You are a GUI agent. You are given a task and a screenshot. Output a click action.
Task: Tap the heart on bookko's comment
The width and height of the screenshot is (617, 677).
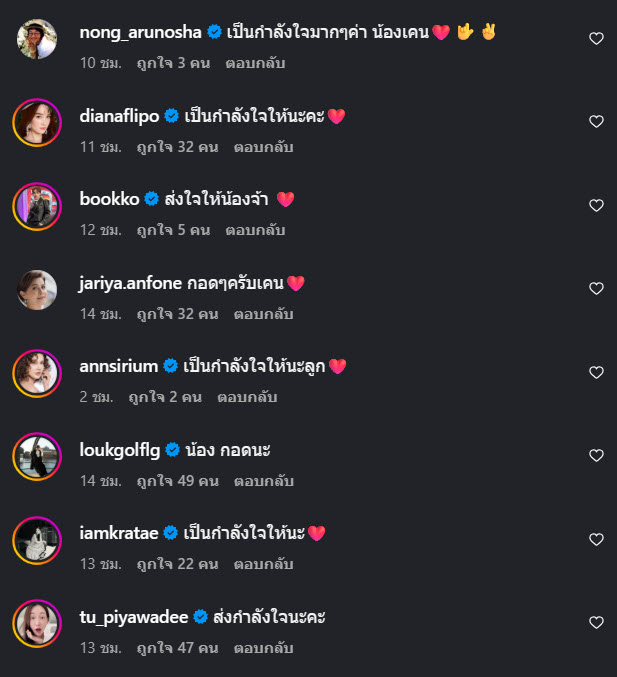tap(596, 206)
